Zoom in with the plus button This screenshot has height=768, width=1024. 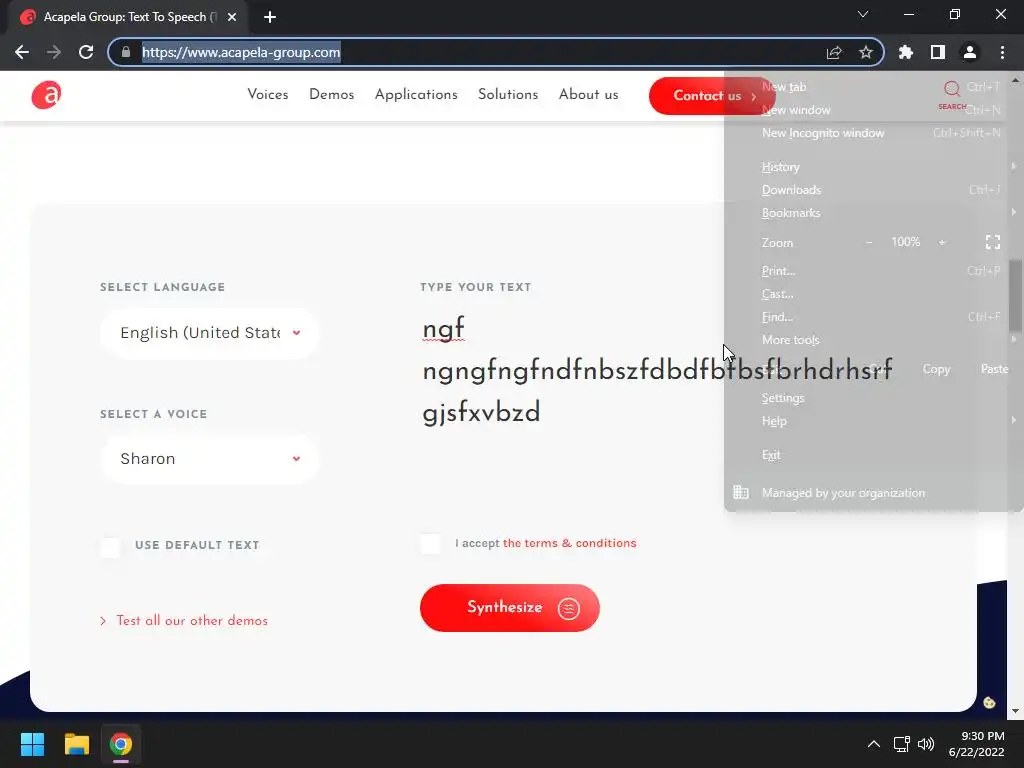tap(942, 242)
